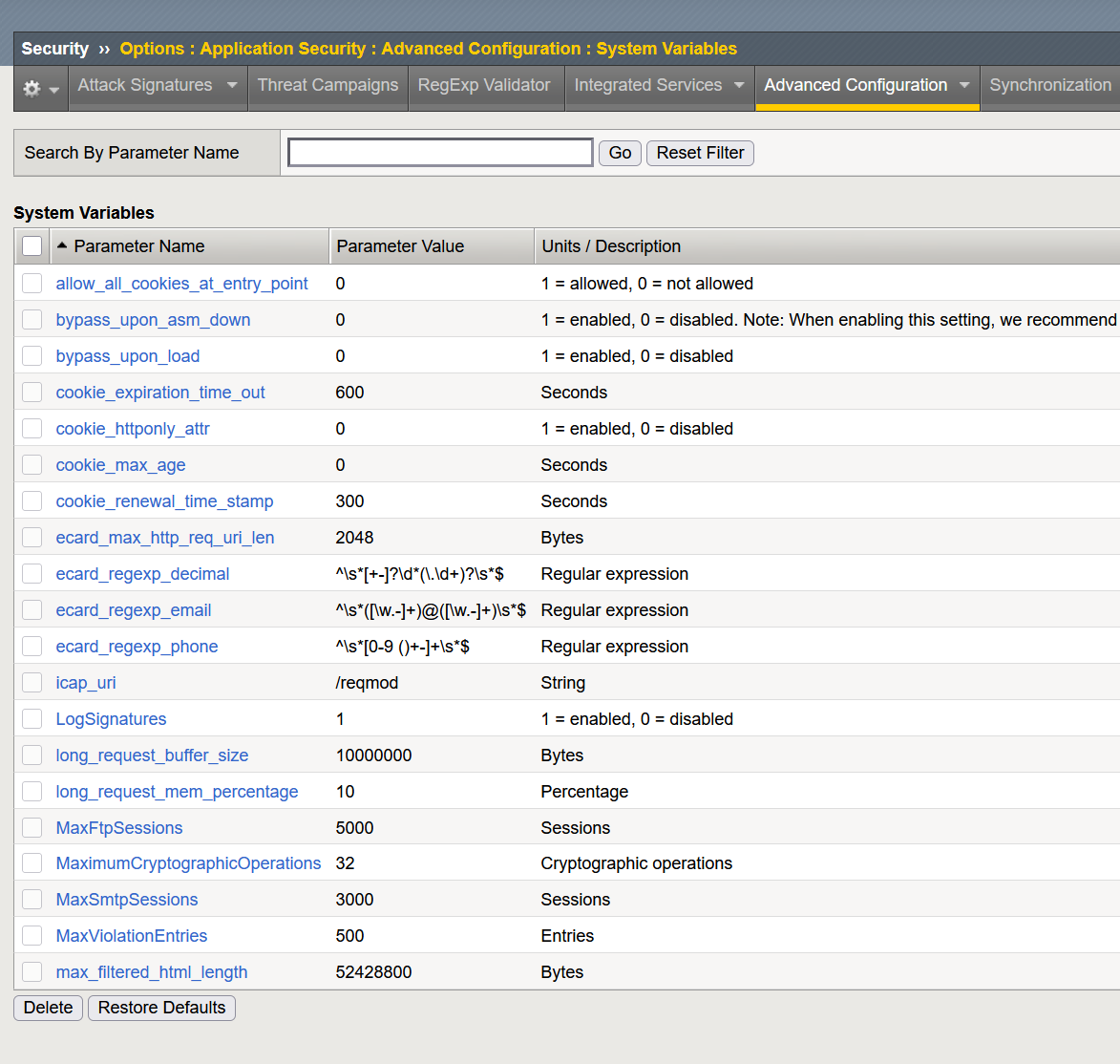This screenshot has height=1064, width=1120.
Task: Select the checkbox next to icap_uri
Action: click(32, 683)
